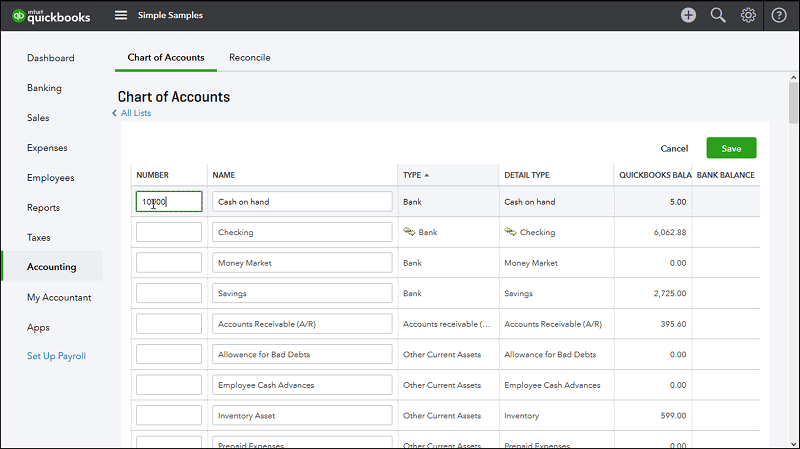Viewport: 800px width, 449px height.
Task: Click the 599.00 Inventory balance
Action: 673,415
